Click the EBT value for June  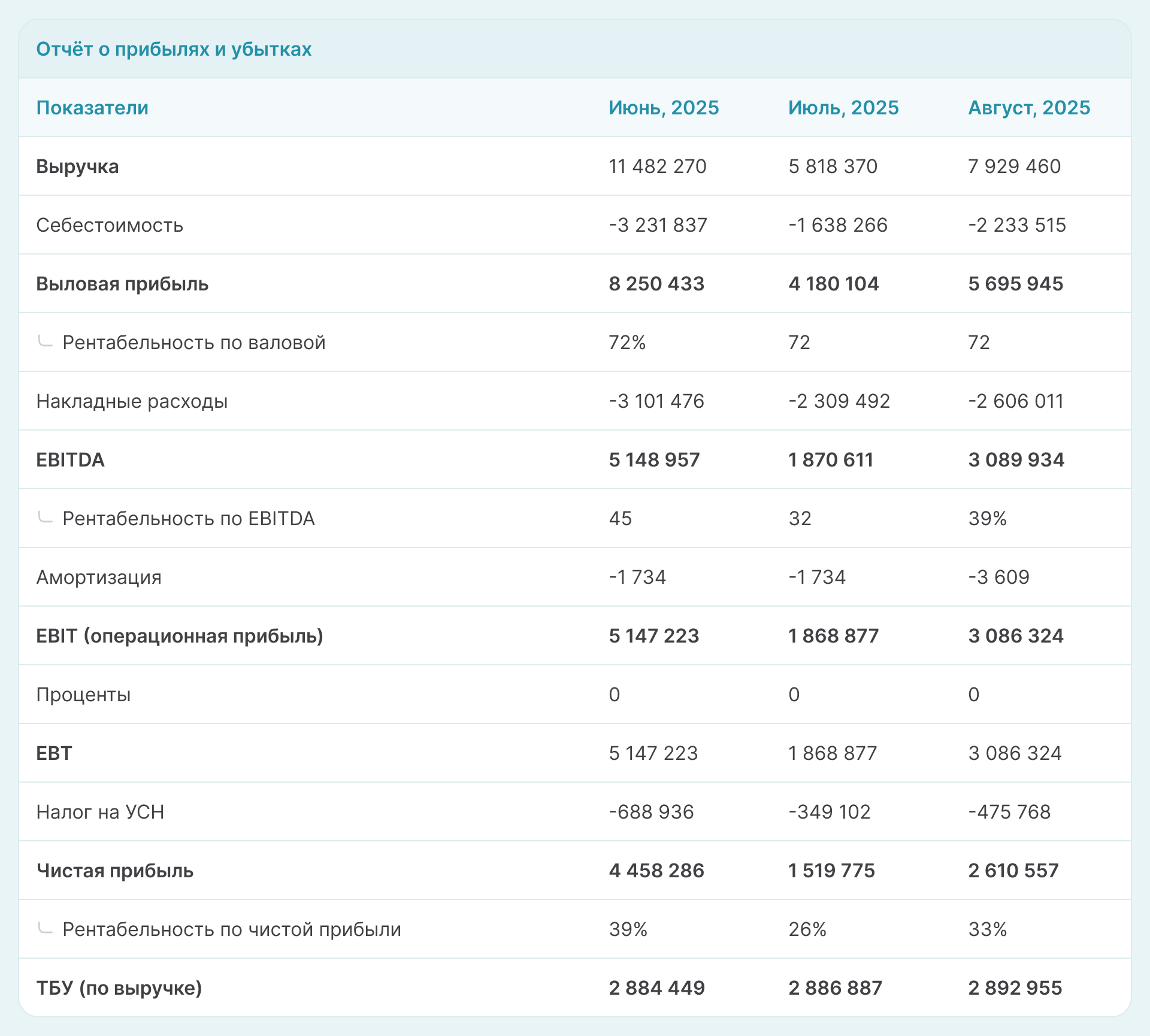653,753
